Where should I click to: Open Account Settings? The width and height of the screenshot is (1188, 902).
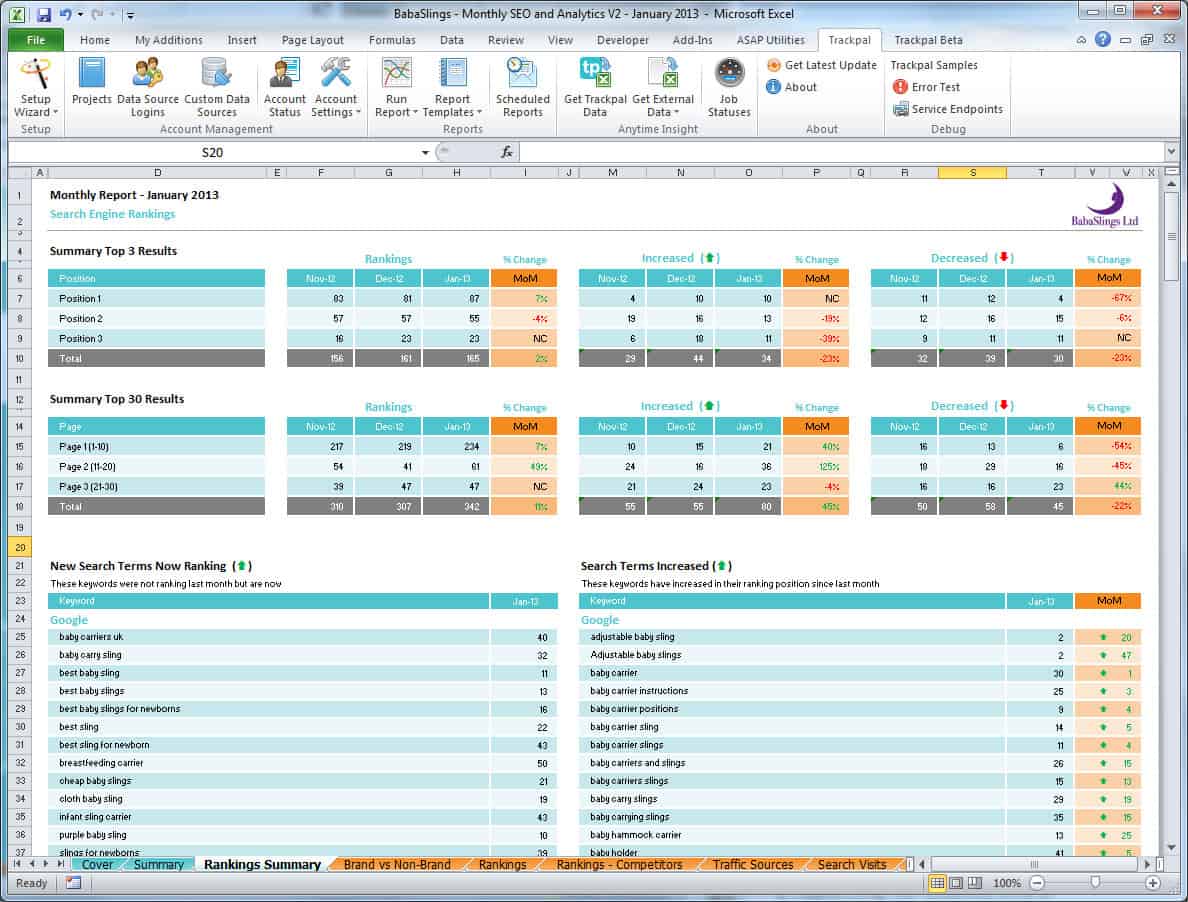[336, 88]
